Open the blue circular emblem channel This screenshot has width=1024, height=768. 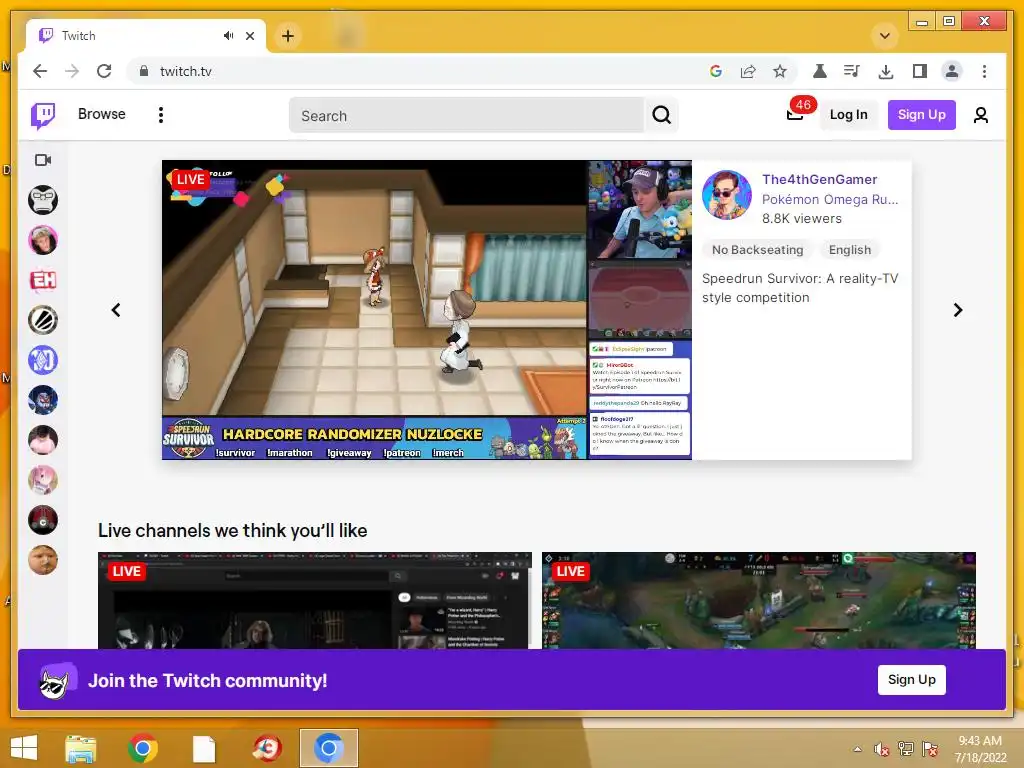tap(43, 360)
